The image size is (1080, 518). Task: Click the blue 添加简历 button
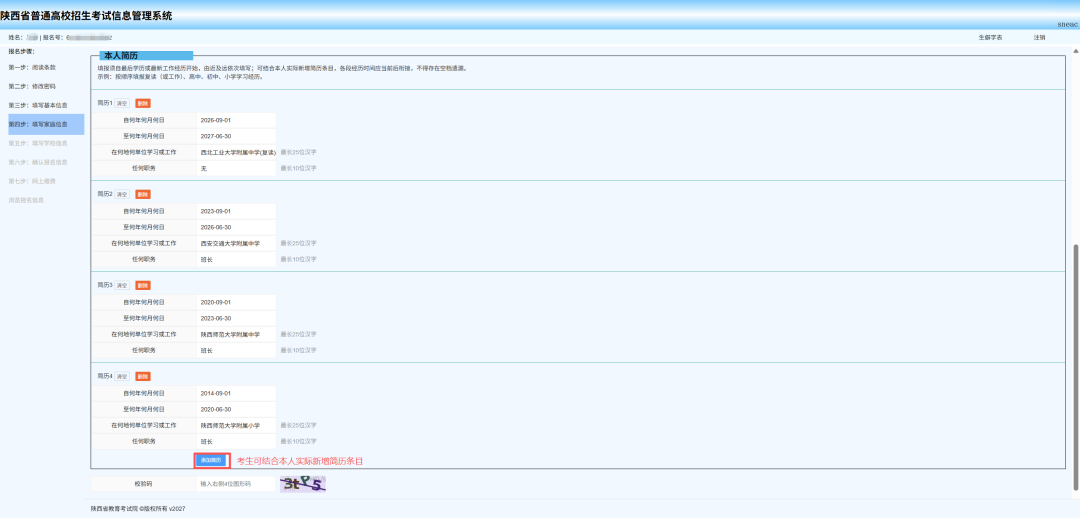click(x=209, y=459)
